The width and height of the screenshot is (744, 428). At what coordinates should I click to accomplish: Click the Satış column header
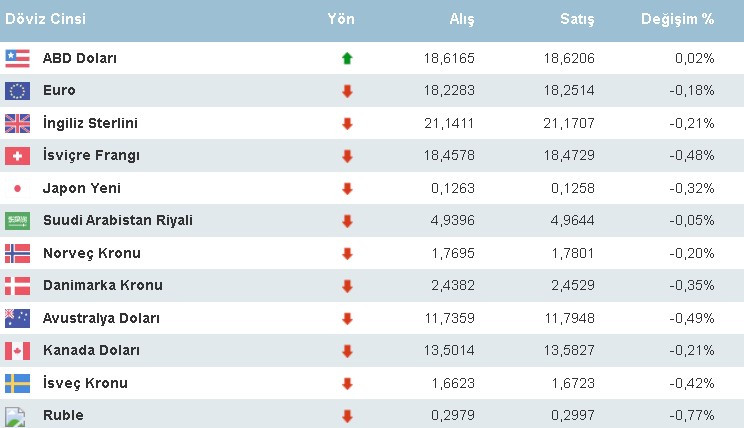(578, 19)
